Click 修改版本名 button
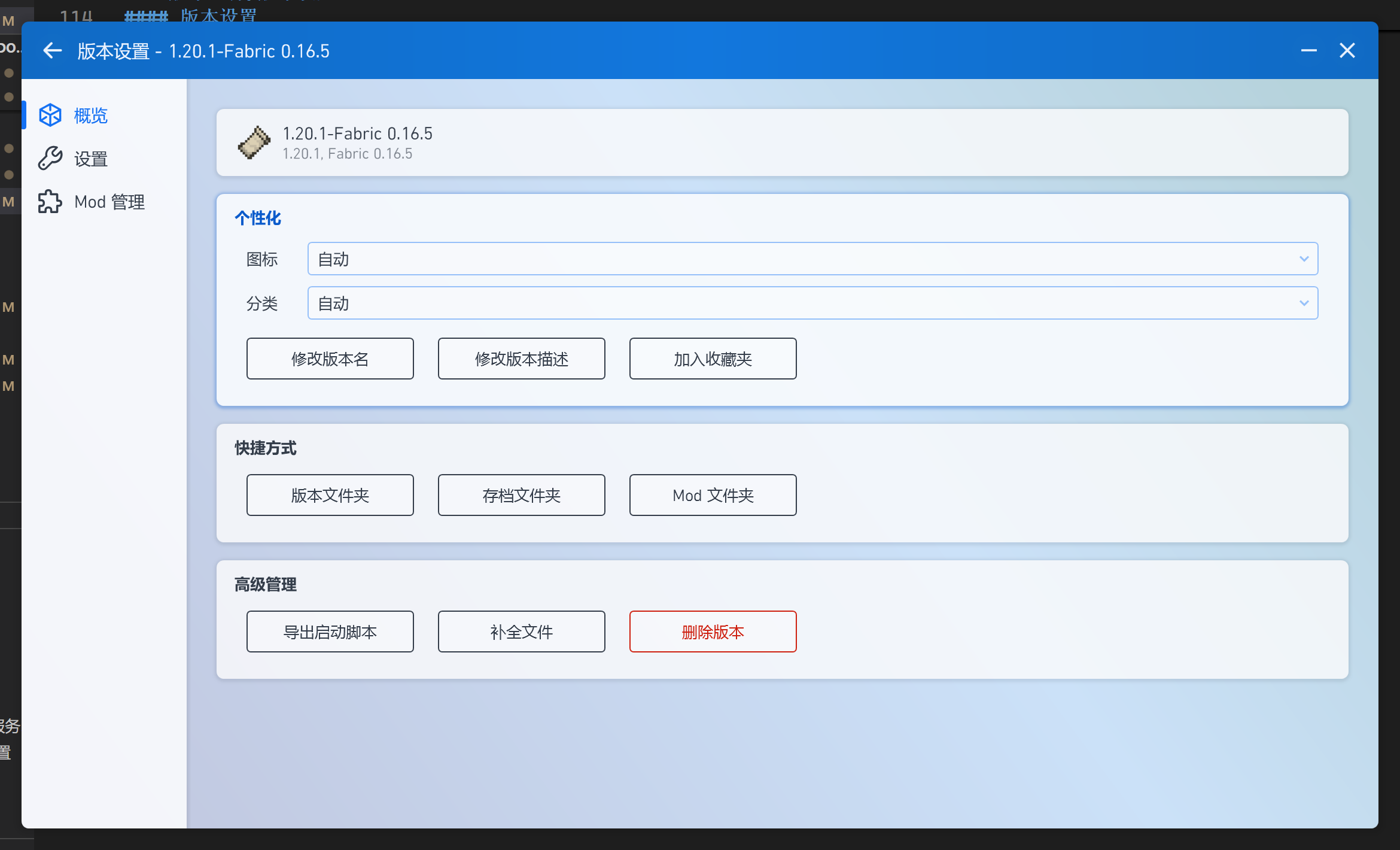The image size is (1400, 850). tap(330, 359)
